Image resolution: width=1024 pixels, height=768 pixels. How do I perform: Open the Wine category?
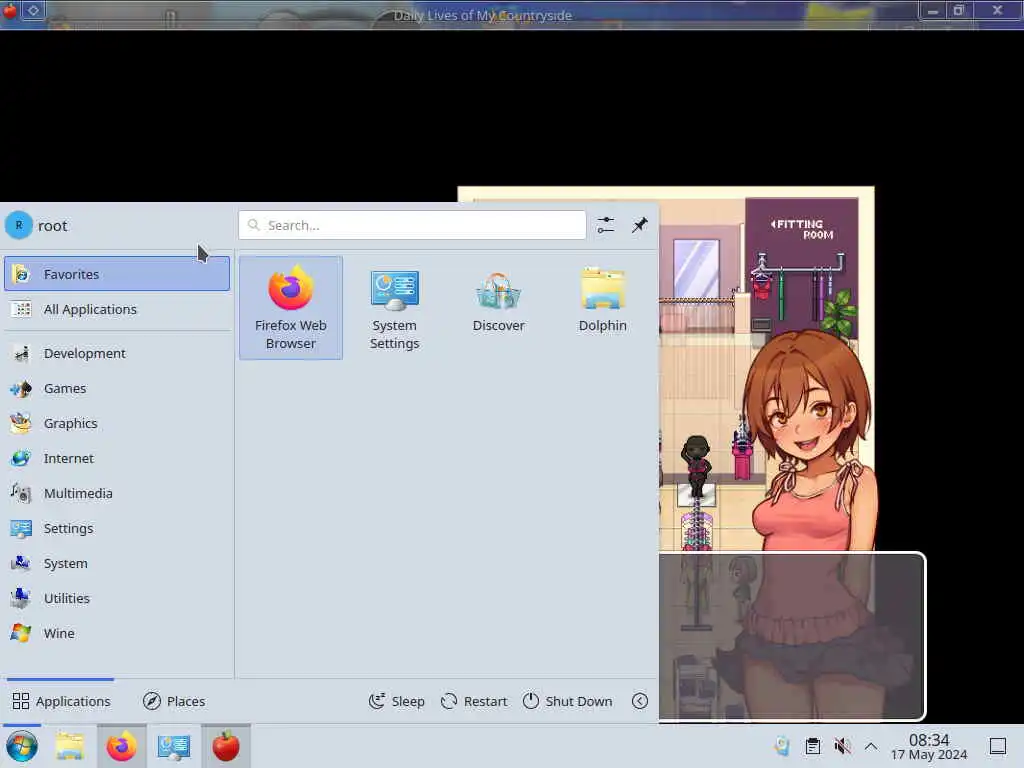[117, 633]
